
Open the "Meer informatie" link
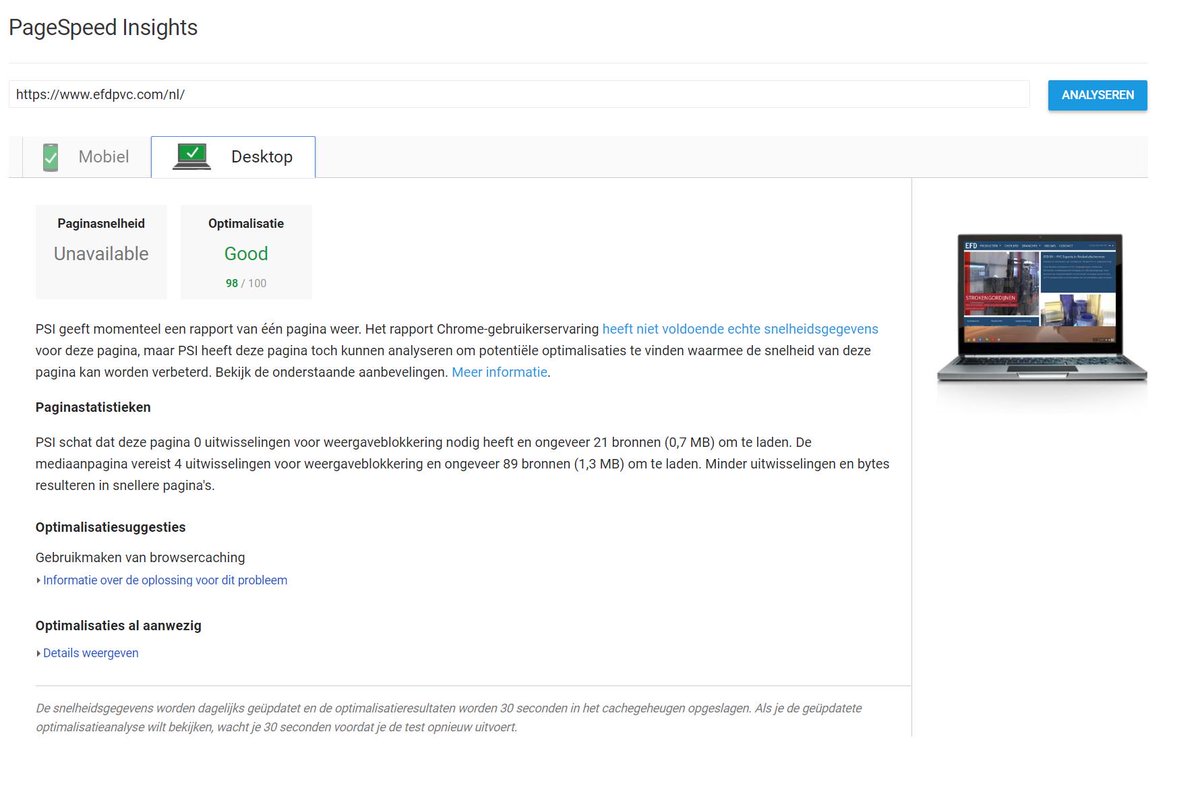click(x=497, y=371)
